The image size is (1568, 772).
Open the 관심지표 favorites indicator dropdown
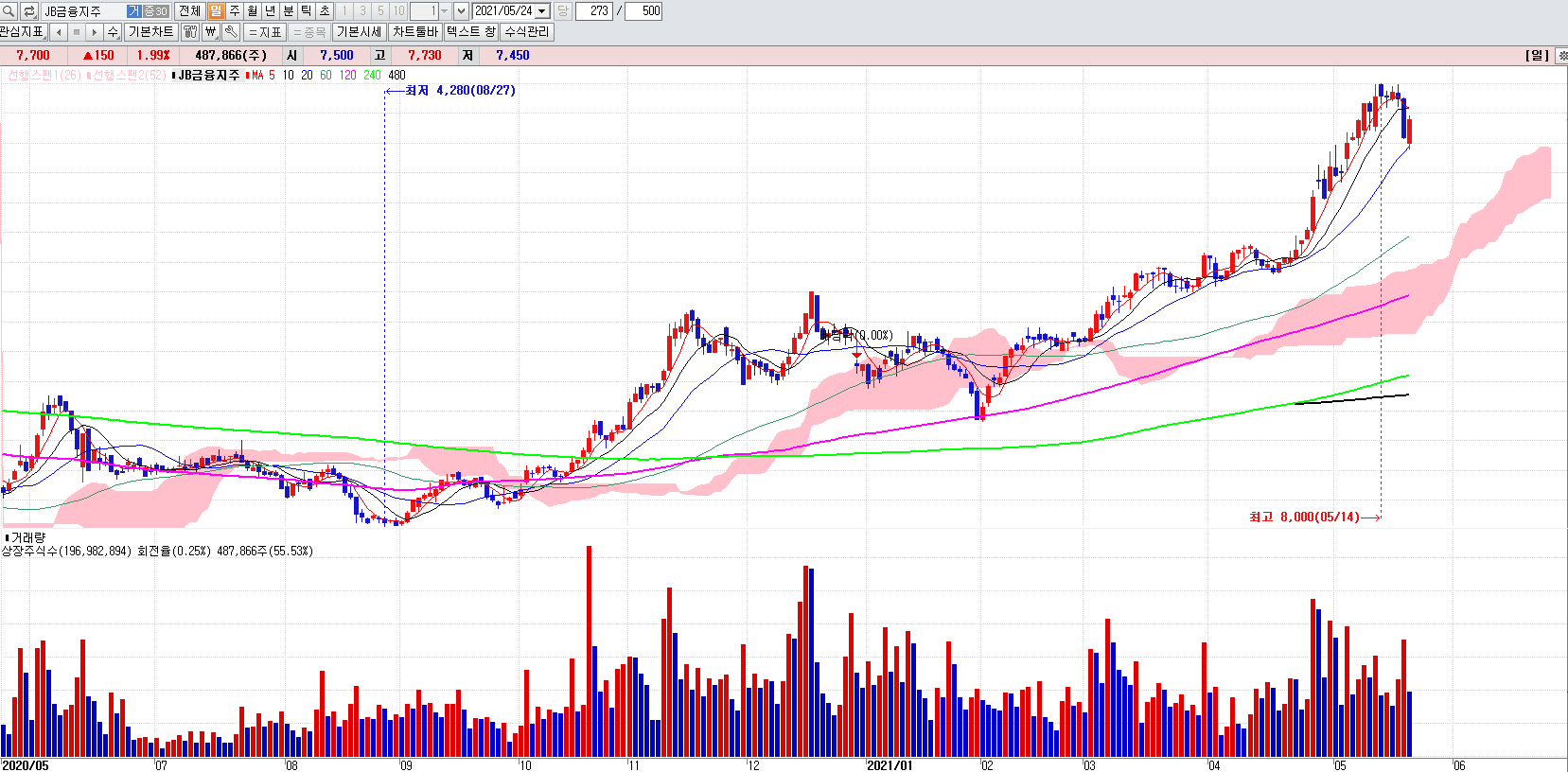click(x=23, y=32)
